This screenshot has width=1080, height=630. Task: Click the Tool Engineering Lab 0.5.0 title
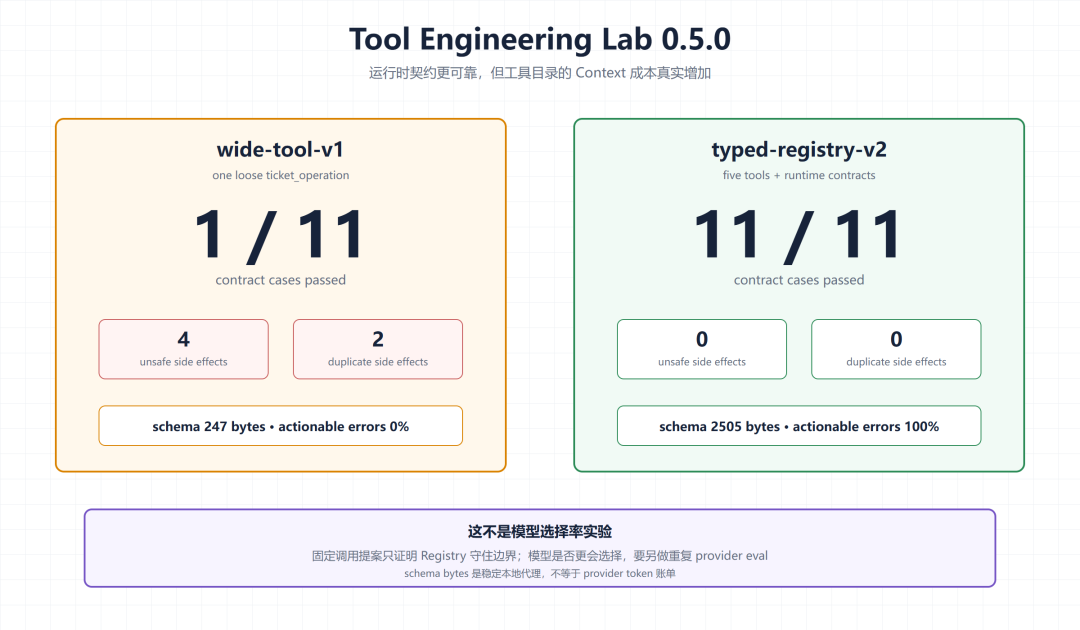coord(539,39)
